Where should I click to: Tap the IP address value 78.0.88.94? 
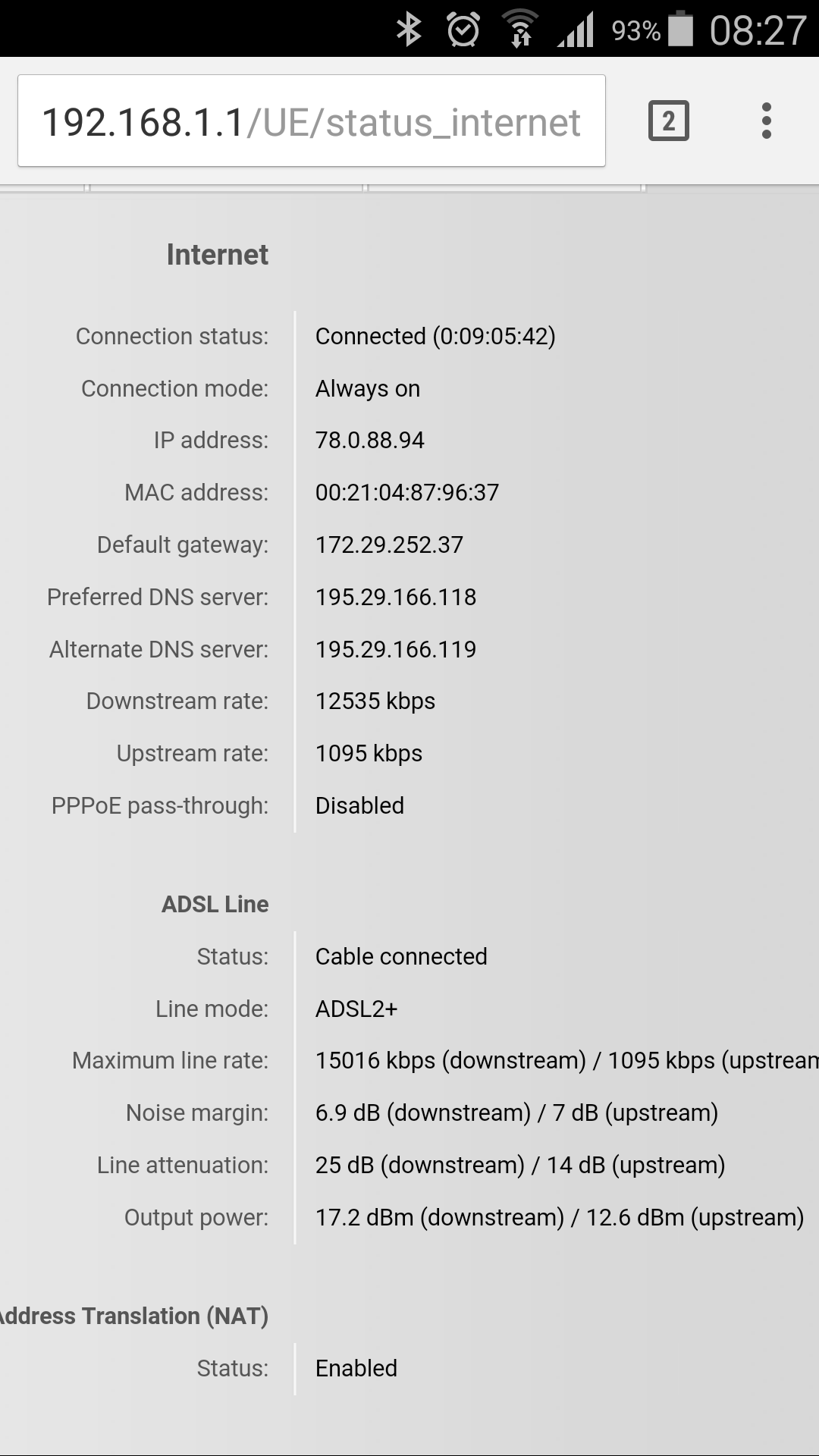pyautogui.click(x=369, y=441)
